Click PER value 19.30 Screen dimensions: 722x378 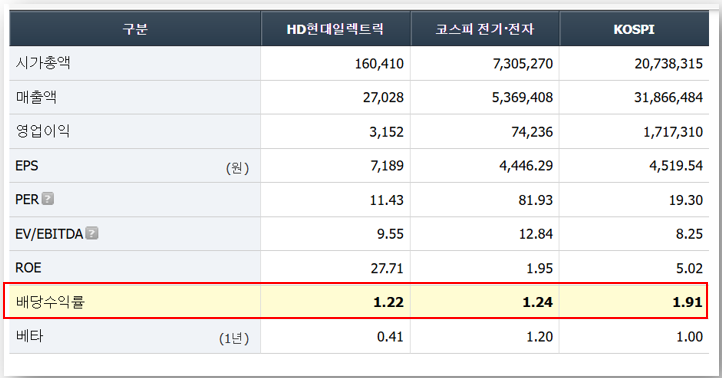pyautogui.click(x=686, y=200)
